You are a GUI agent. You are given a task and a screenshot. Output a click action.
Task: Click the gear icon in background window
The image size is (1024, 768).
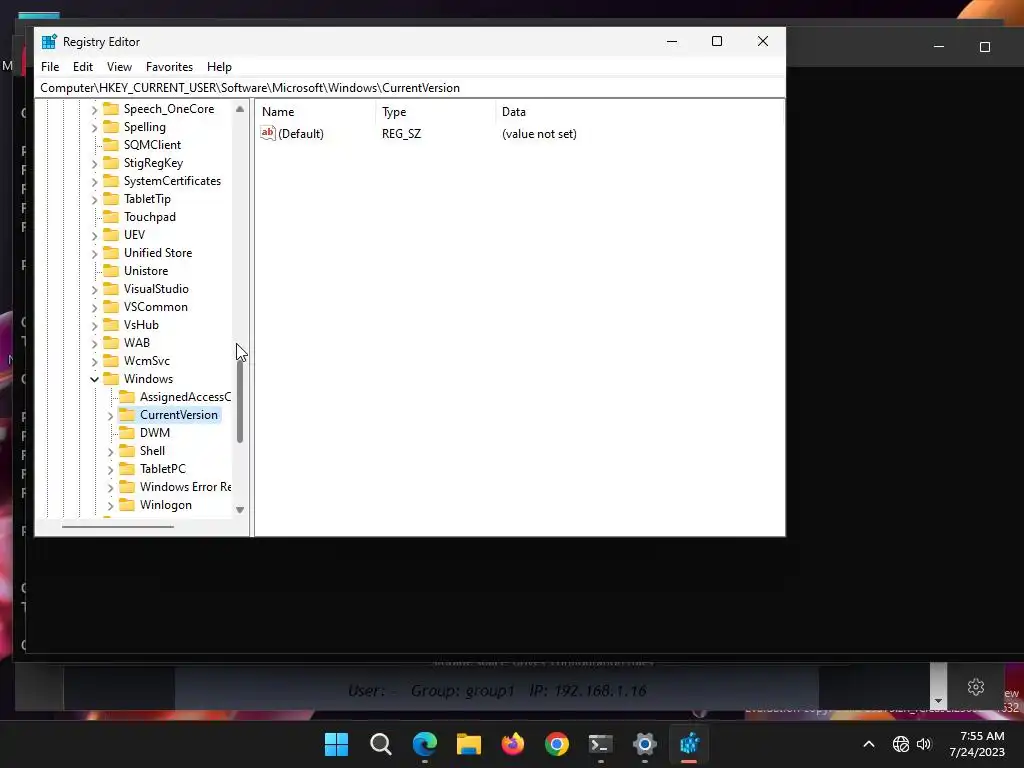click(x=976, y=687)
